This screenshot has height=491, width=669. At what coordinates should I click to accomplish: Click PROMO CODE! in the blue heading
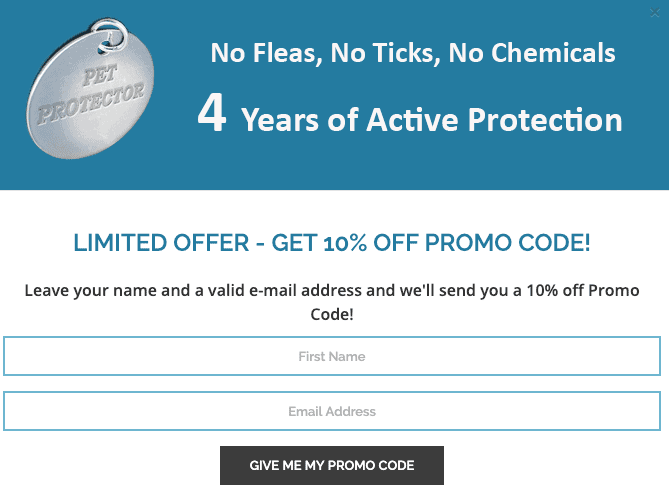click(x=508, y=243)
